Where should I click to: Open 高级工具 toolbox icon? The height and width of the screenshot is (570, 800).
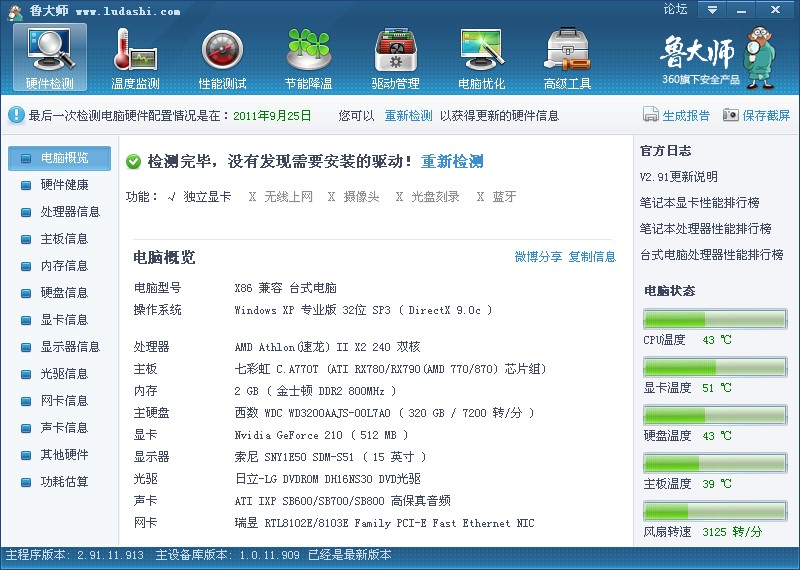pyautogui.click(x=567, y=57)
